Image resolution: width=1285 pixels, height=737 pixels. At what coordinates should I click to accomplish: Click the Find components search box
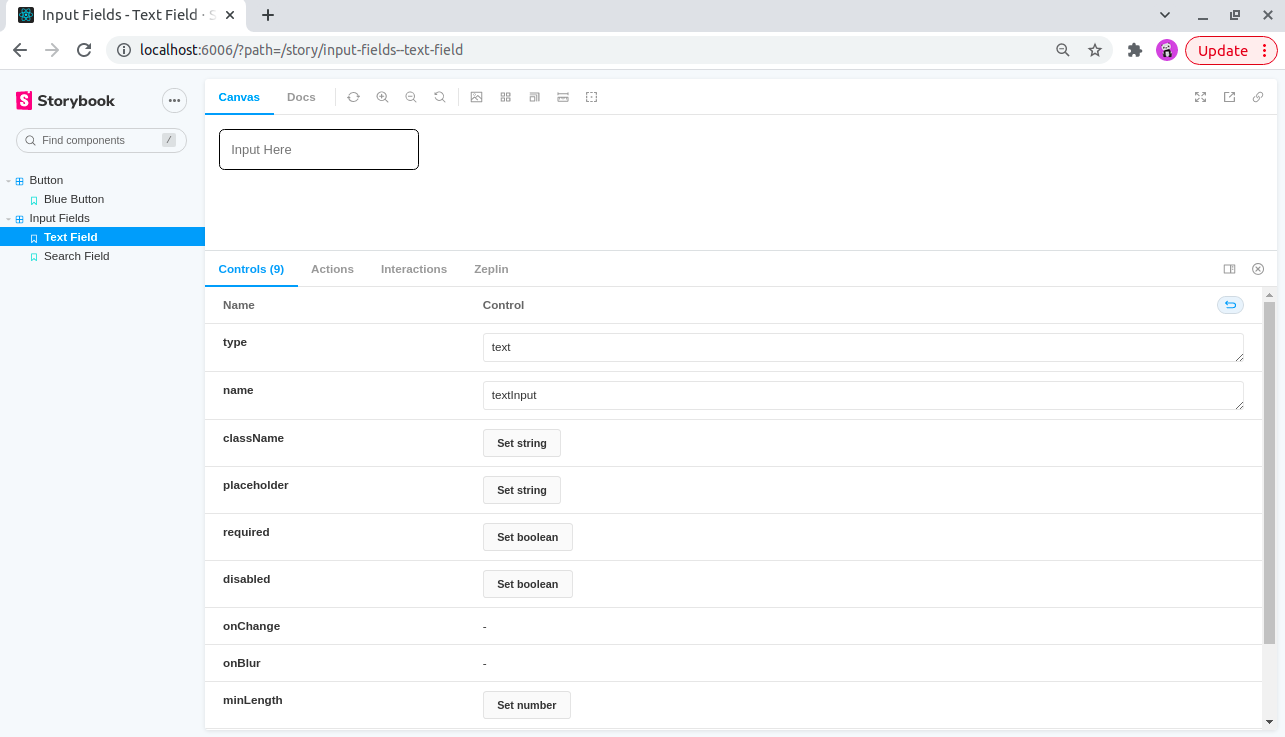[x=101, y=140]
